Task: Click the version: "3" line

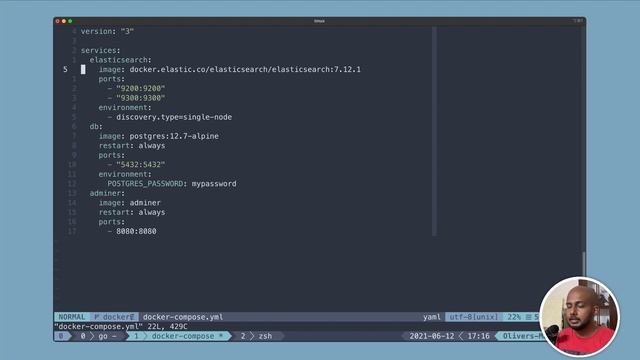Action: click(107, 31)
